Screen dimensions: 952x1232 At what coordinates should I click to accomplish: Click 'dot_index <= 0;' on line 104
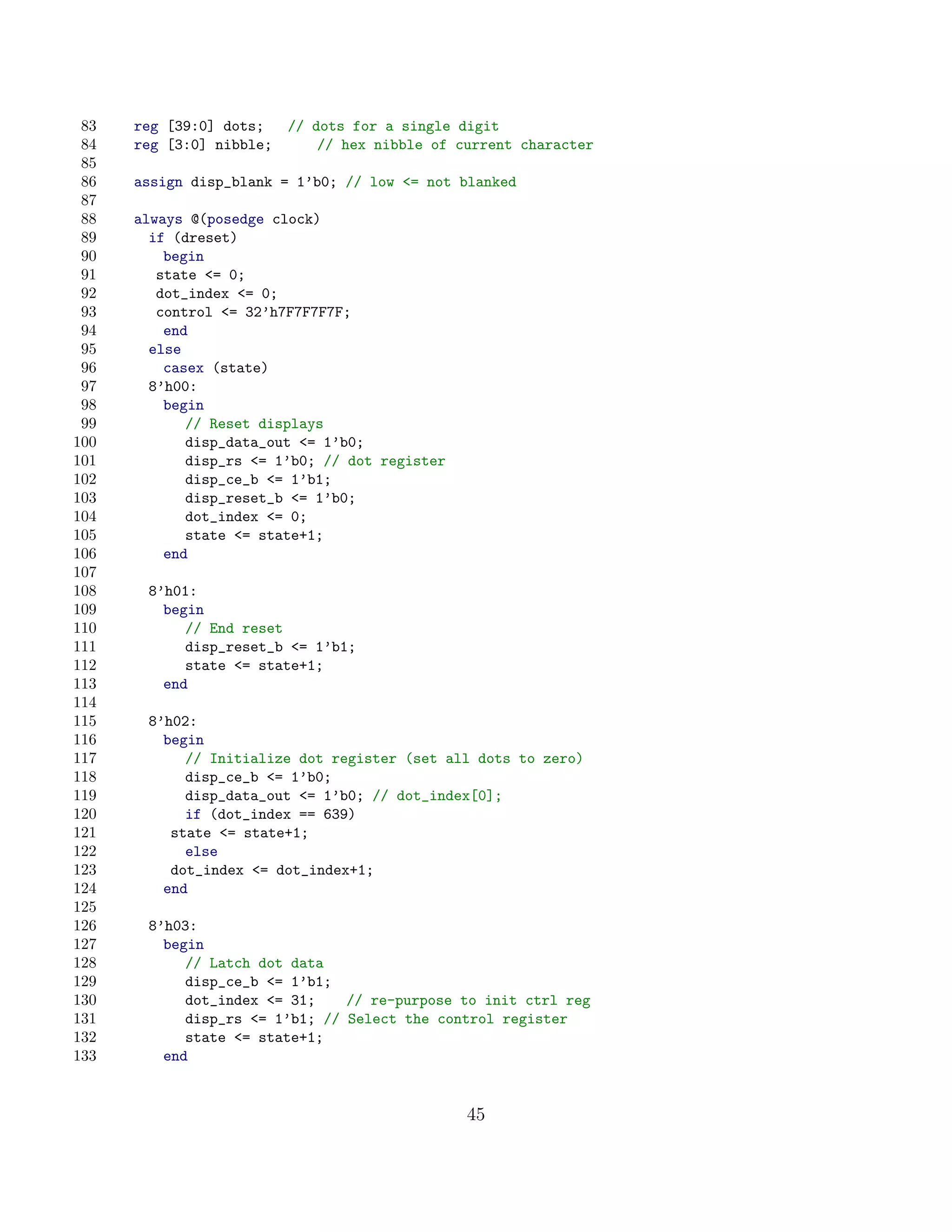pyautogui.click(x=246, y=517)
